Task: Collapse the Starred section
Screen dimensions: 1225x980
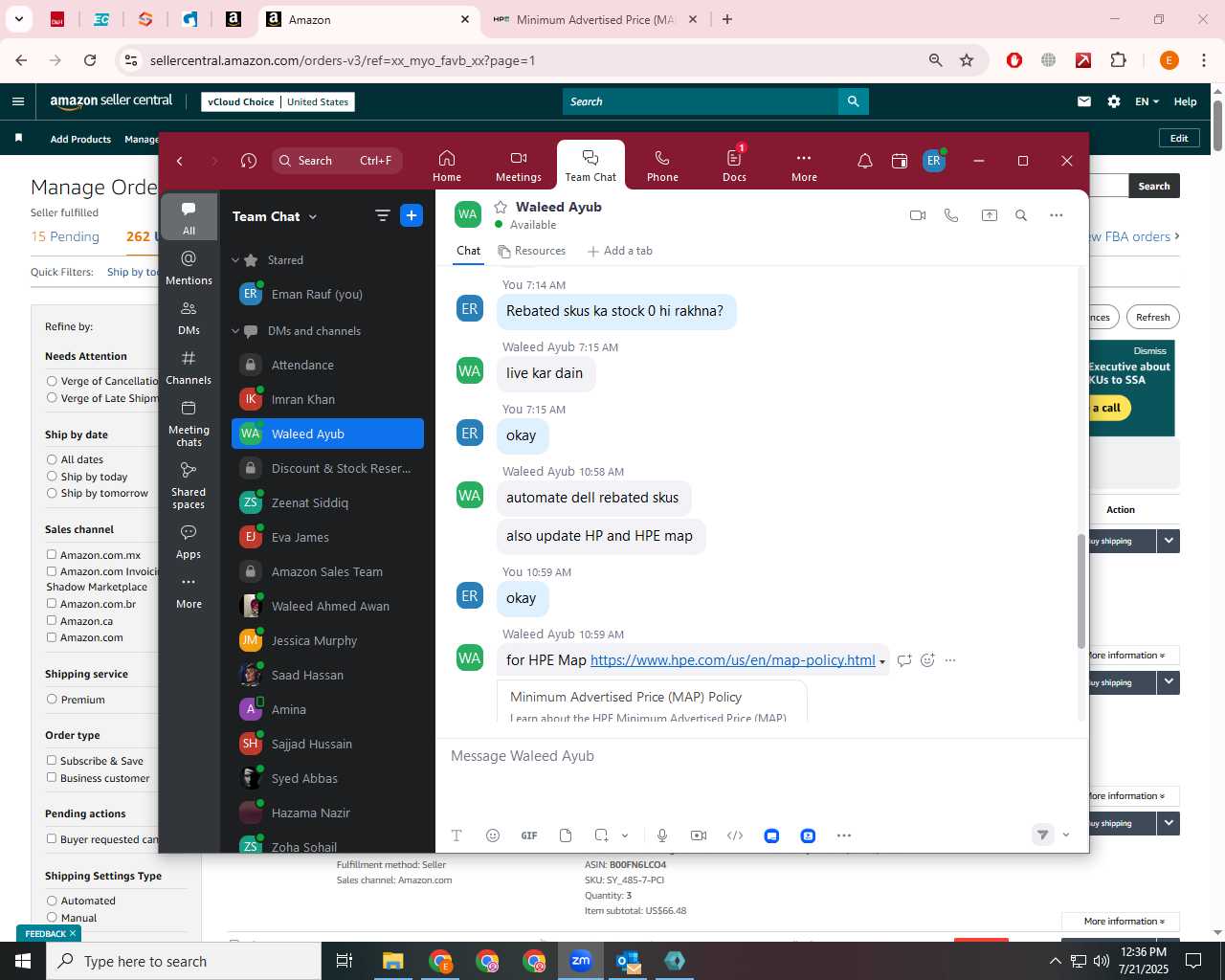Action: click(235, 260)
